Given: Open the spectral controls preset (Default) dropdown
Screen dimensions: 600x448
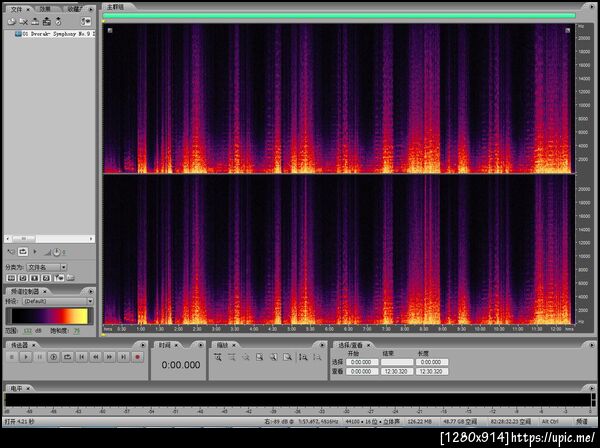Looking at the screenshot, I should 53,299.
